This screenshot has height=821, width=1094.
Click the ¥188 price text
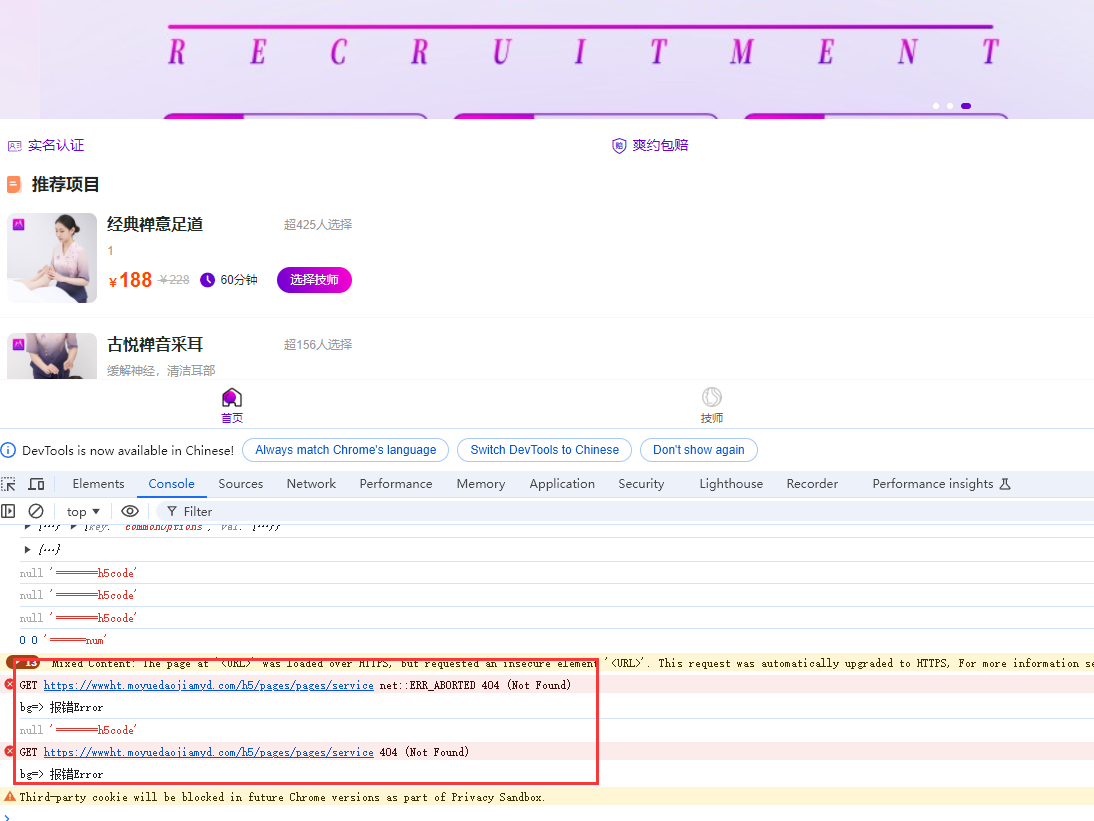pyautogui.click(x=130, y=280)
